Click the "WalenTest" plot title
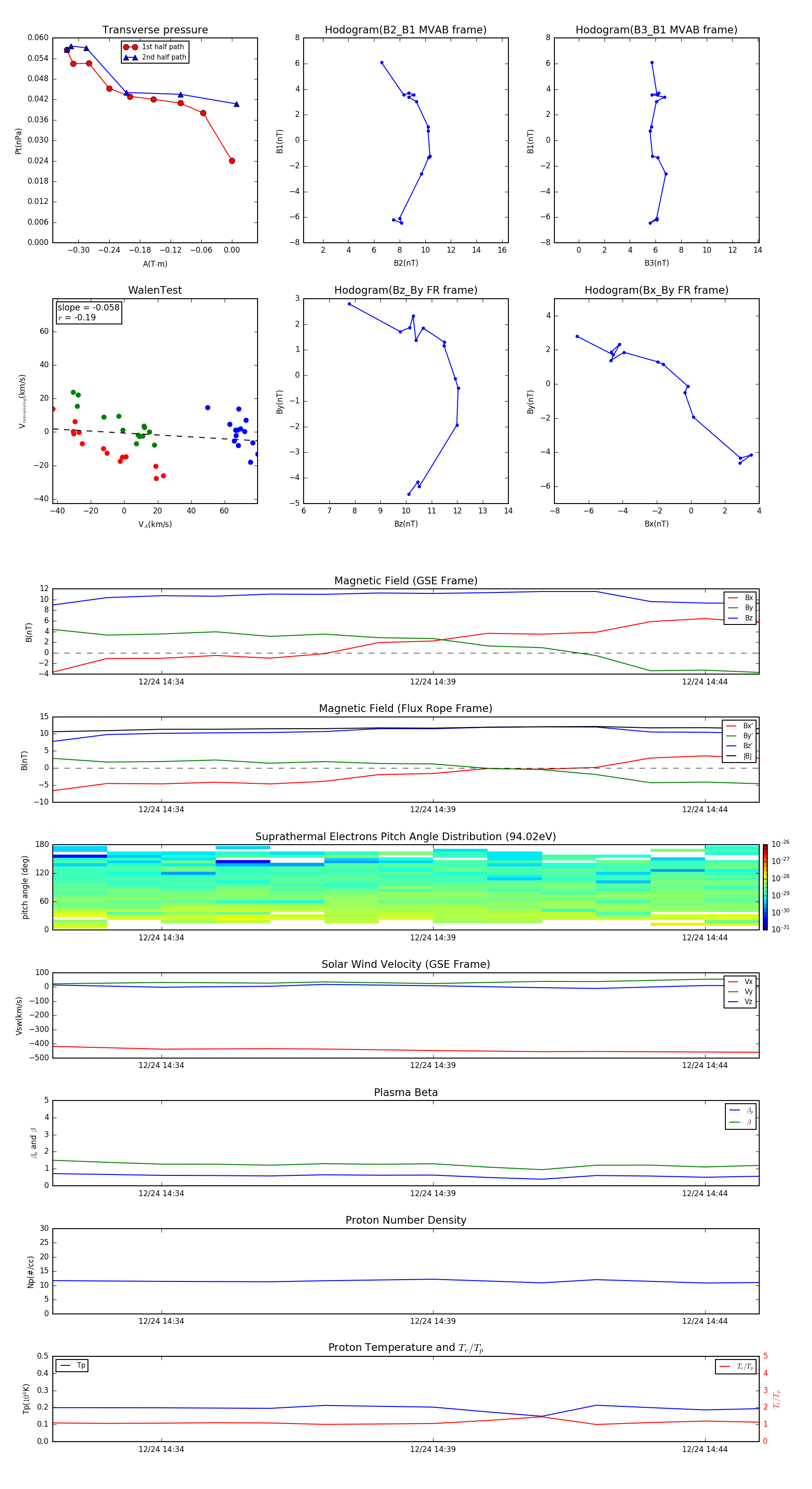812x1489 pixels. [155, 290]
